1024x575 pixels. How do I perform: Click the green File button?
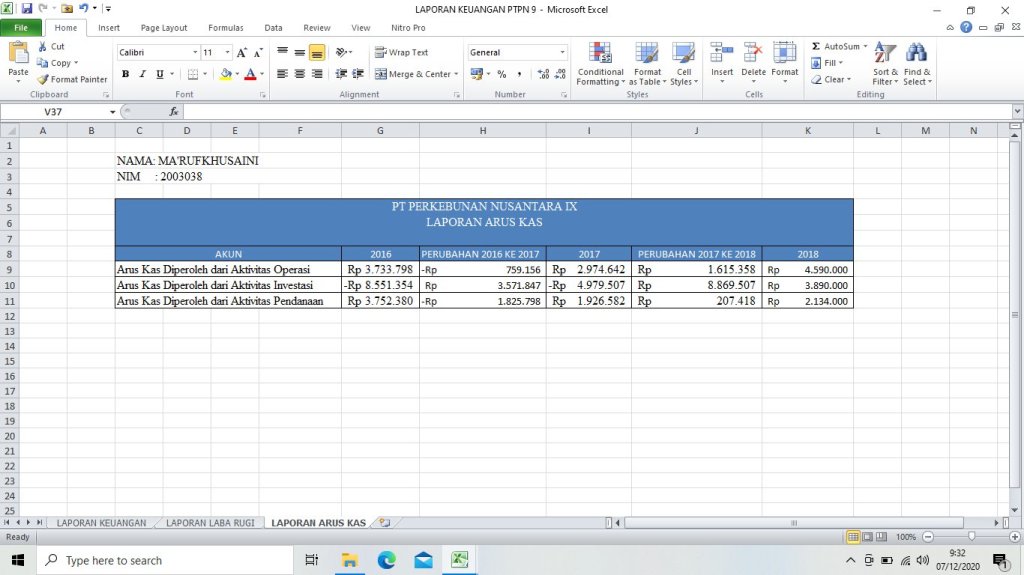[x=21, y=28]
